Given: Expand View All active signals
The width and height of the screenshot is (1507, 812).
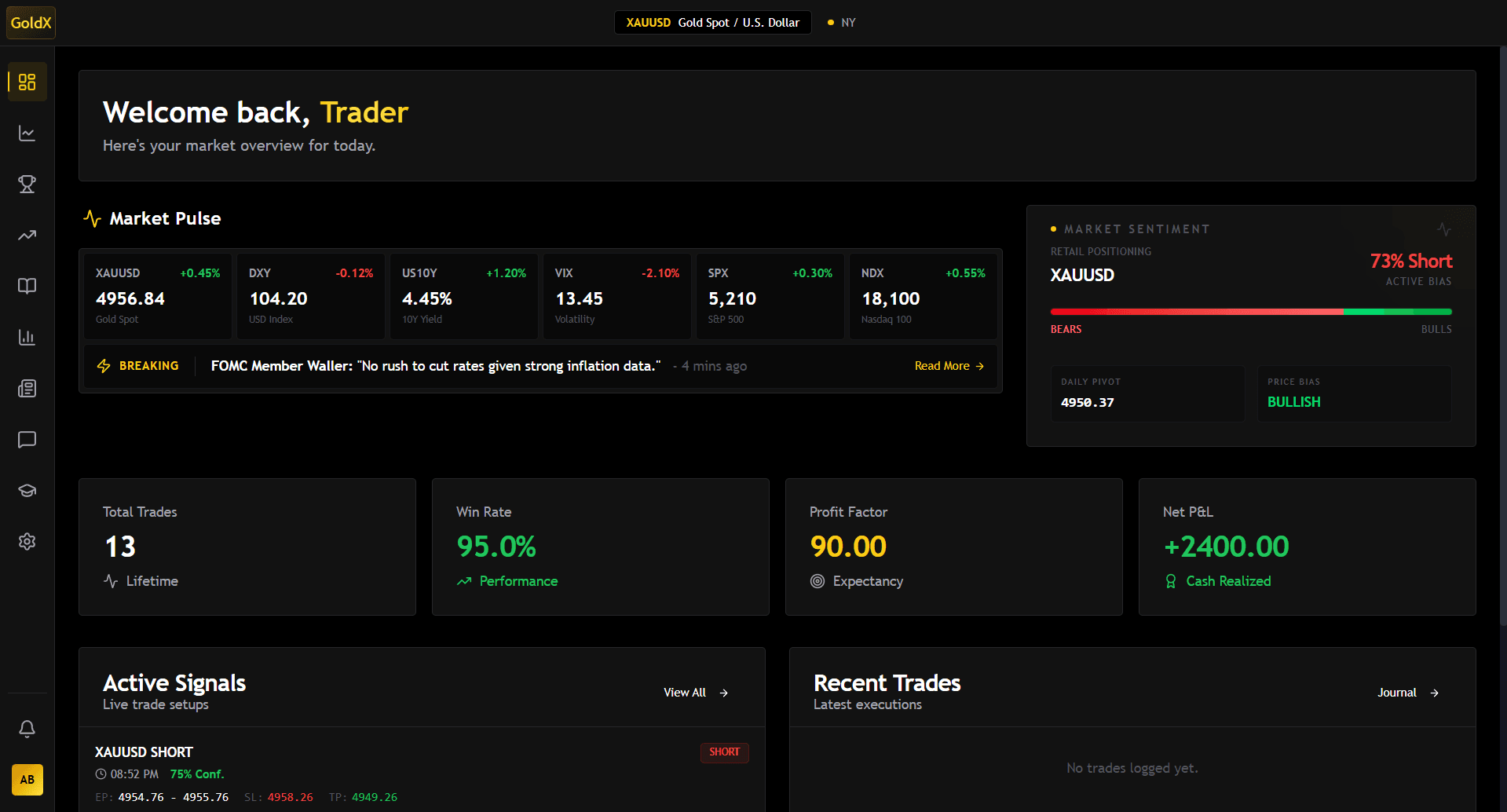Looking at the screenshot, I should click(x=694, y=692).
